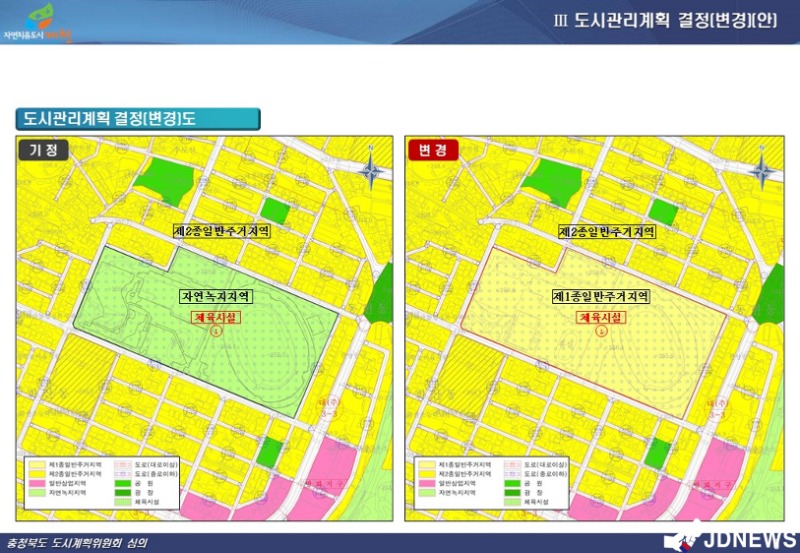
Task: Click the 제1종일반주거지역 label on the right map
Action: tap(601, 297)
